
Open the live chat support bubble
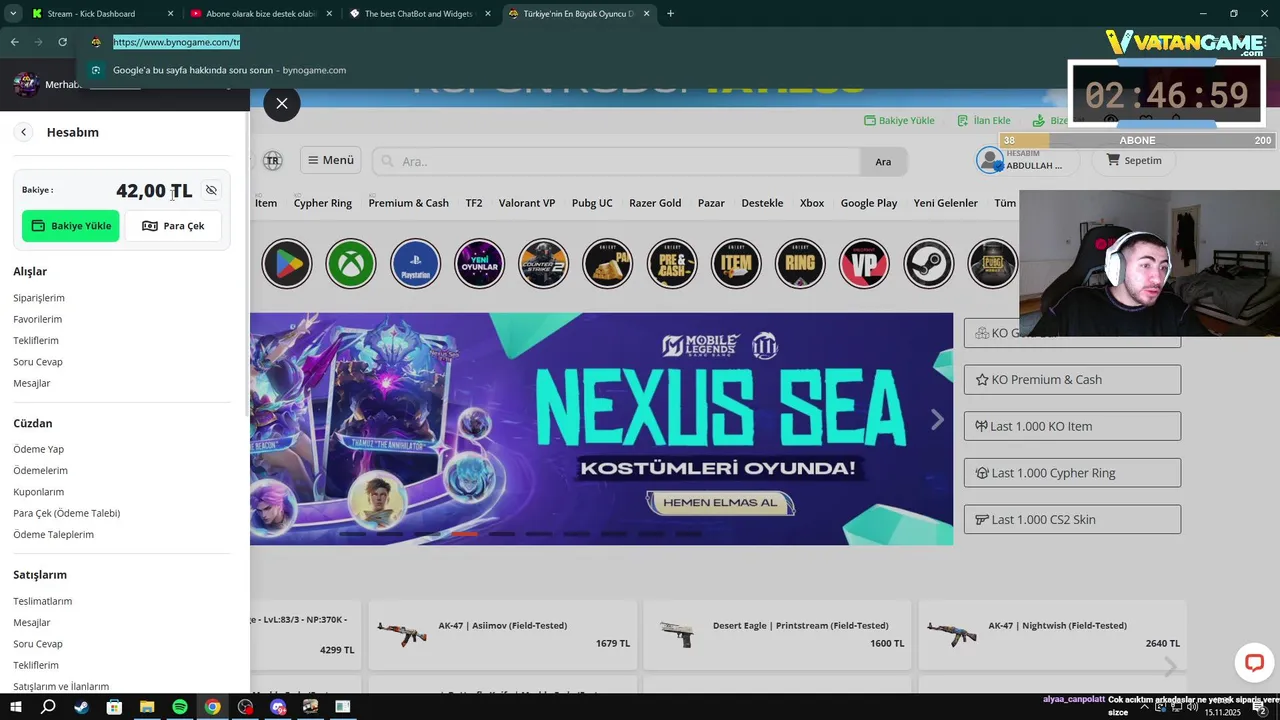[x=1254, y=663]
